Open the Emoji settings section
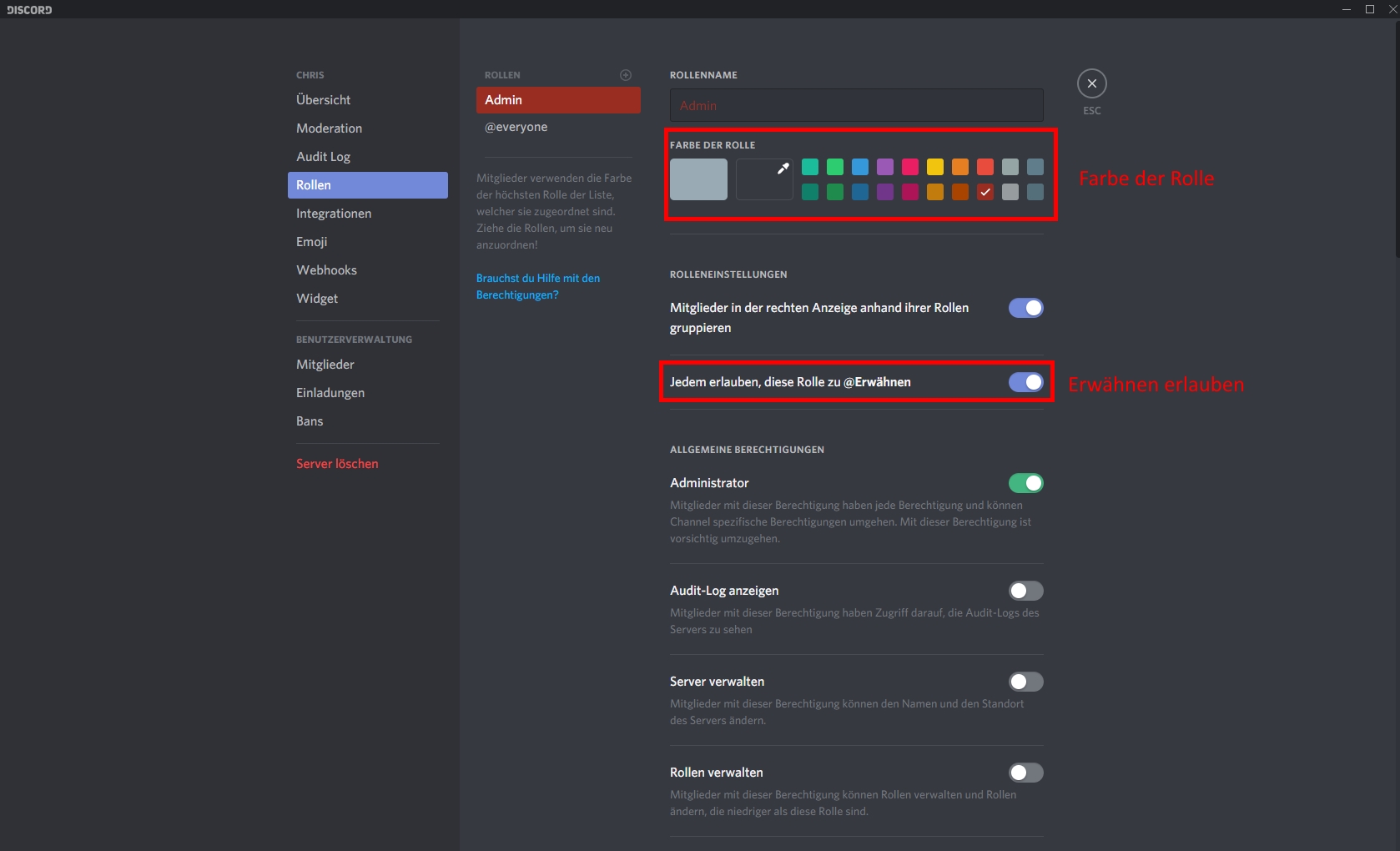The height and width of the screenshot is (851, 1400). [311, 242]
